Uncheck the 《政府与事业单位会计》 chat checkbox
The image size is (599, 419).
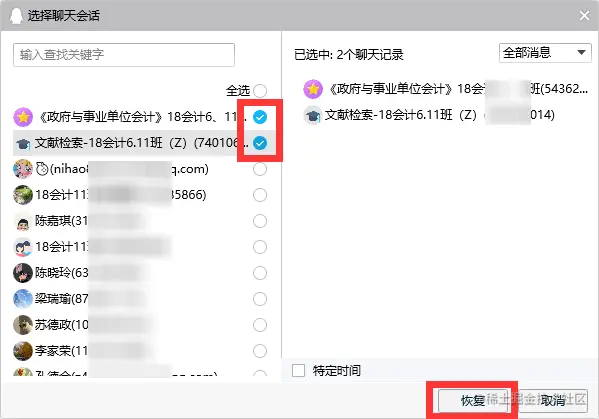coord(260,117)
